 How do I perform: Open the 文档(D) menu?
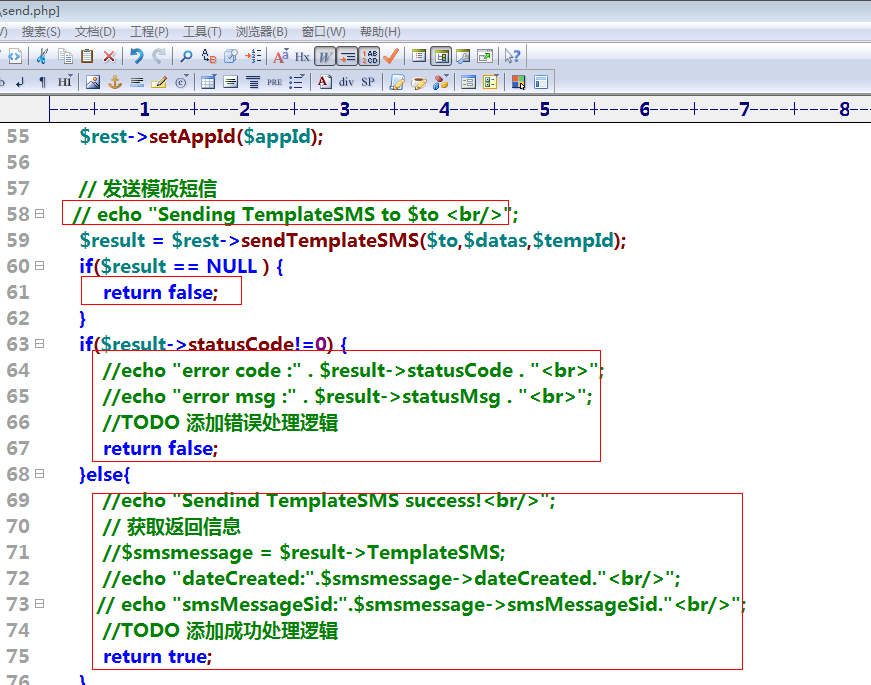[95, 32]
